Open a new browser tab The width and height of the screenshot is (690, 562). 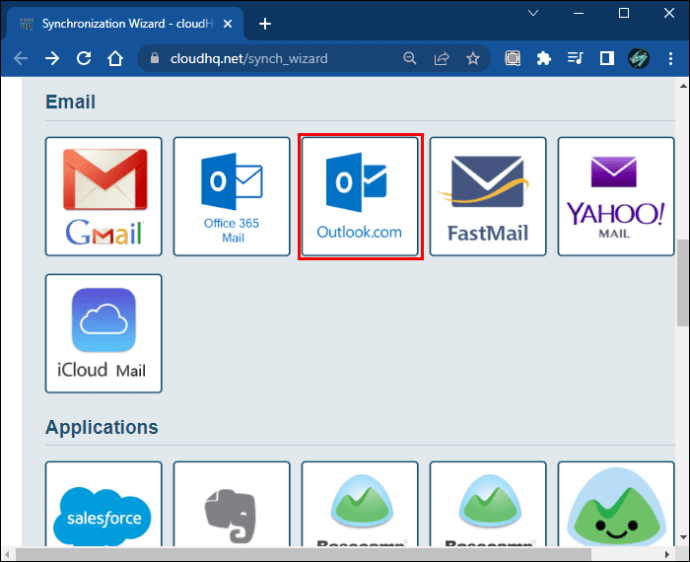pos(265,23)
